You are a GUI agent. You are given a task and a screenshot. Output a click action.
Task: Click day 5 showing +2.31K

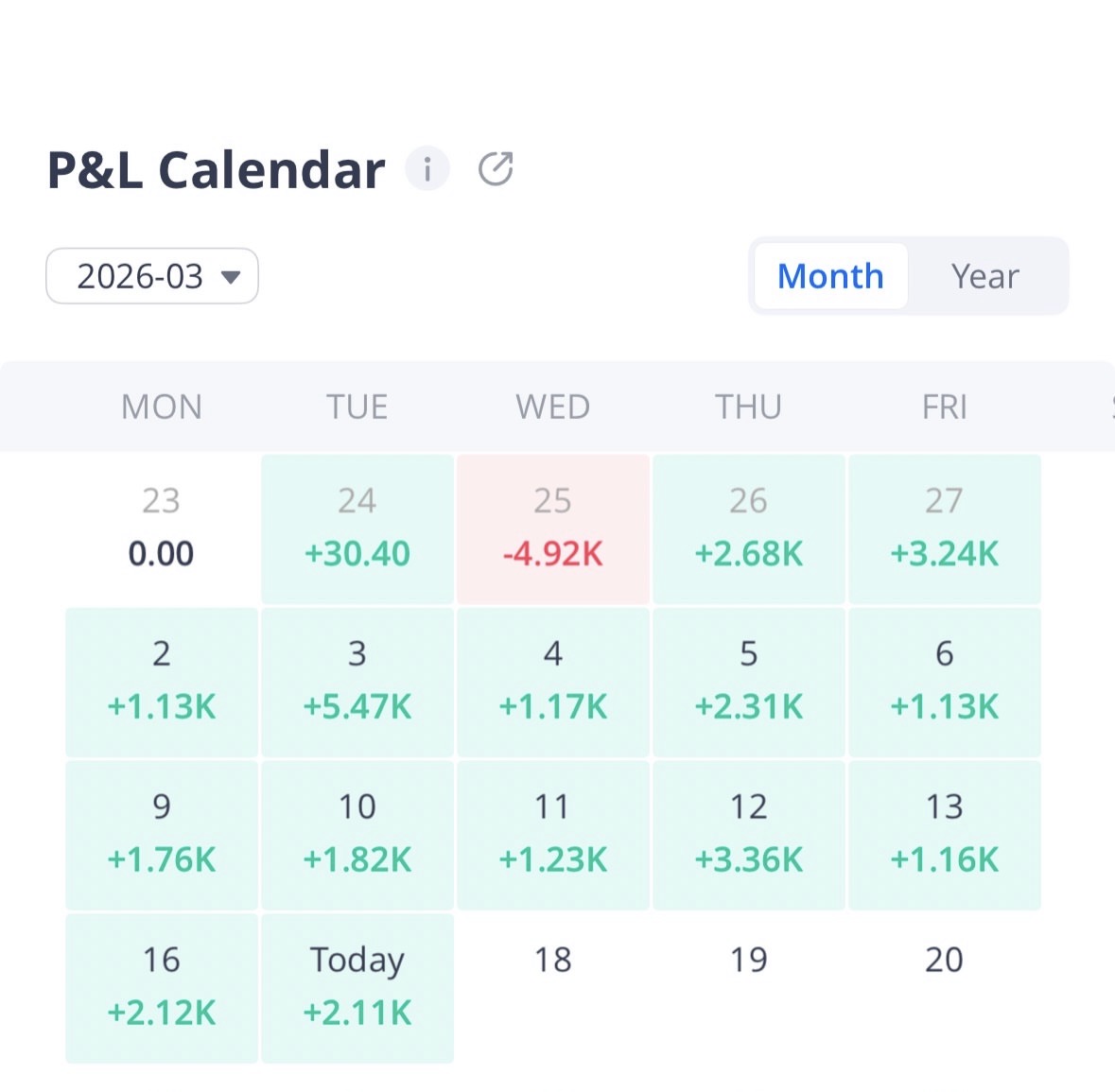coord(749,683)
